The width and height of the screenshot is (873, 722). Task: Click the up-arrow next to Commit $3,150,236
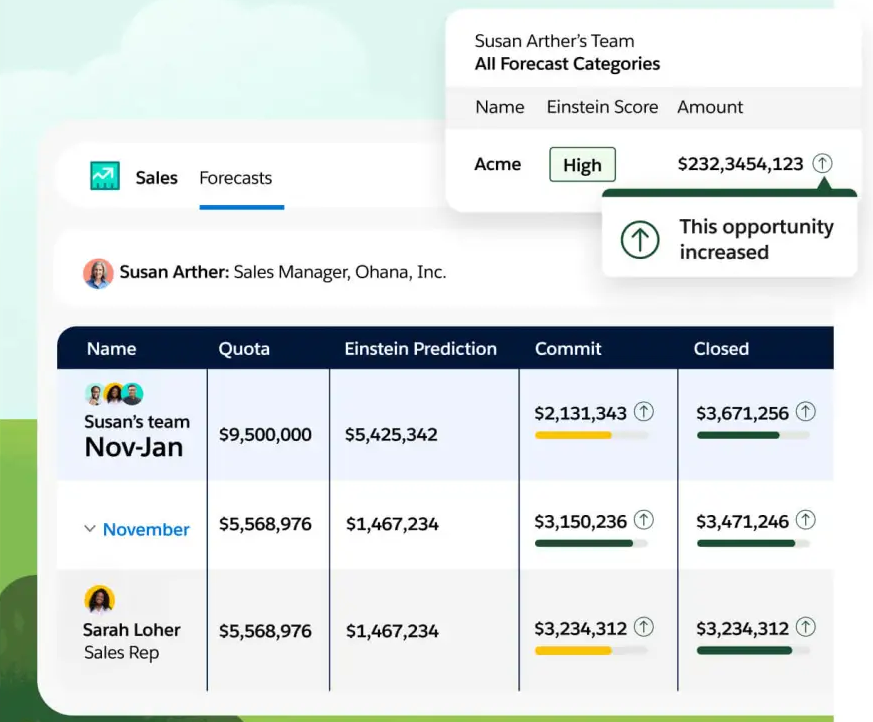pos(644,519)
